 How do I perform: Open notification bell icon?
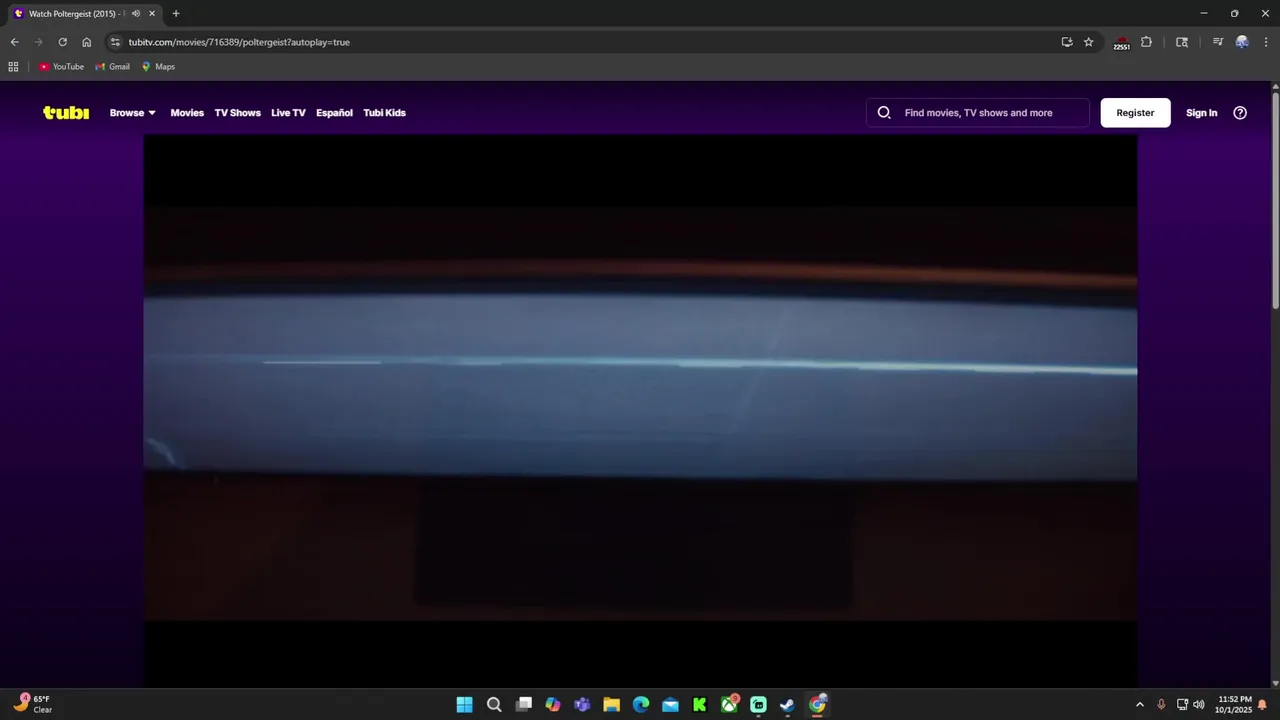coord(1263,705)
